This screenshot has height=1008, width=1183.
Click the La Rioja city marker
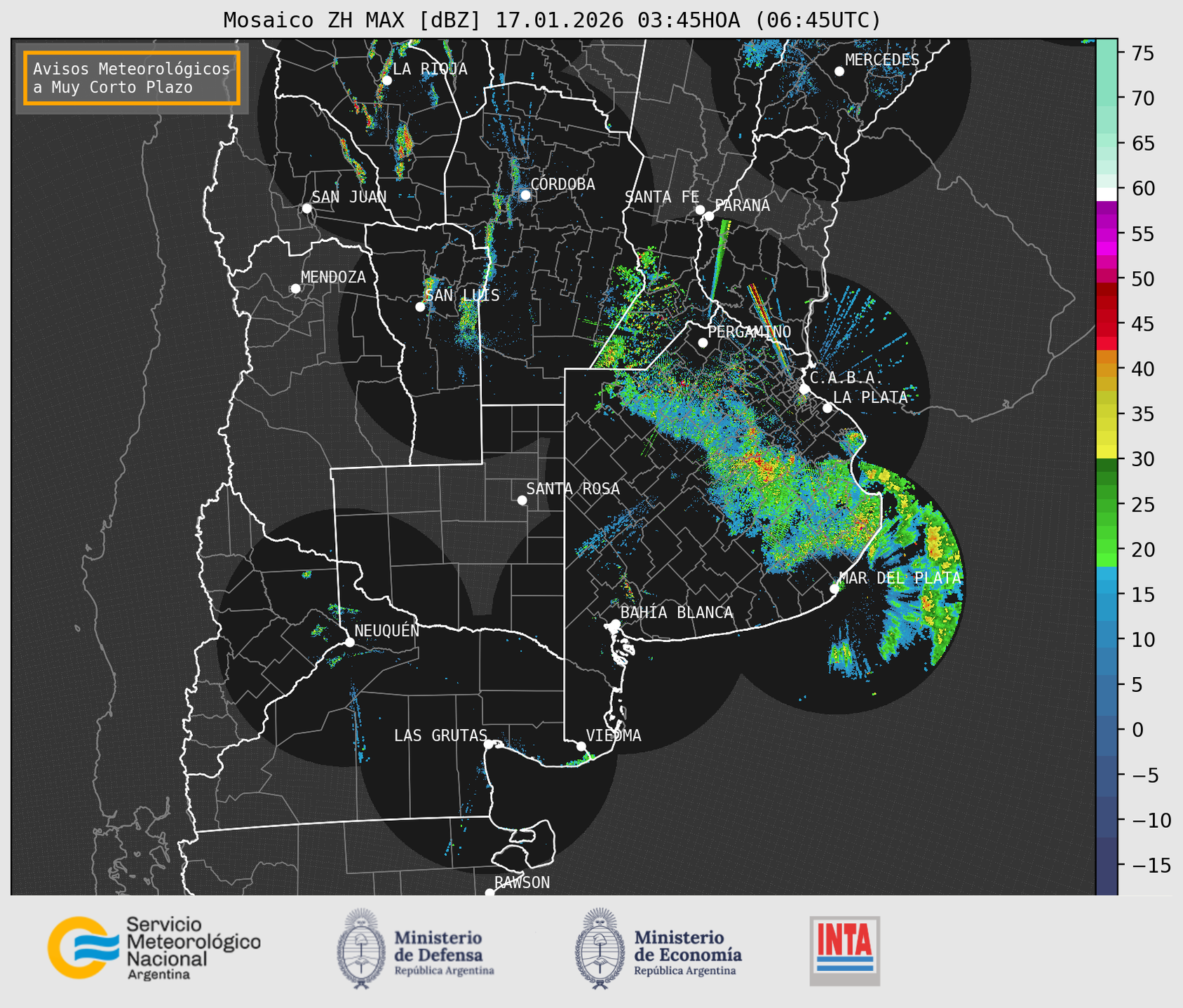[x=386, y=80]
